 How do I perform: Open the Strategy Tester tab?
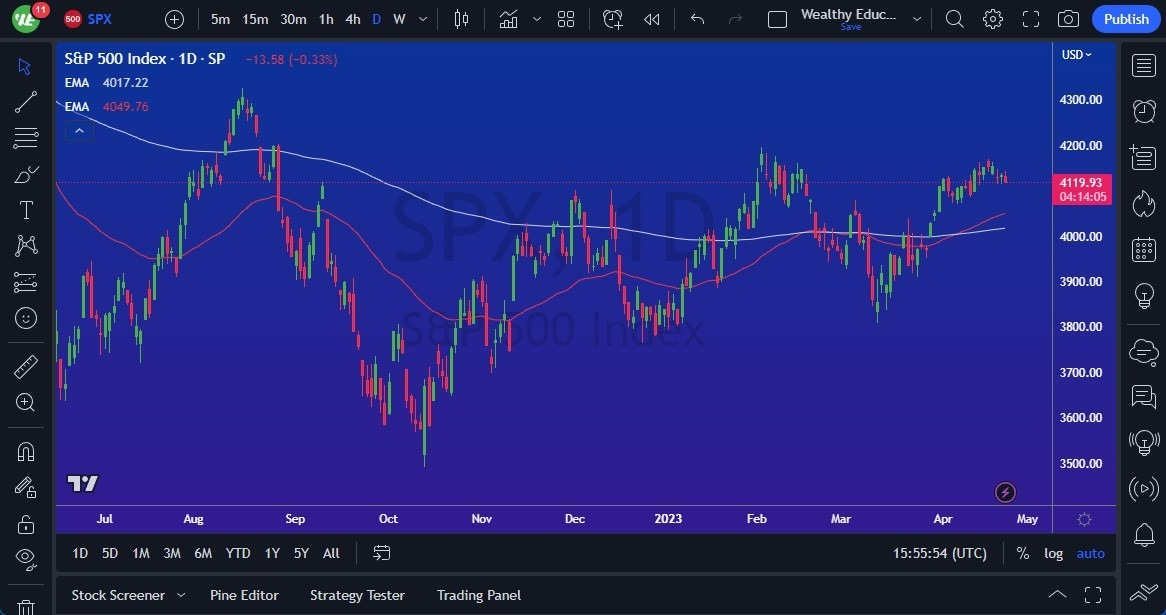357,594
